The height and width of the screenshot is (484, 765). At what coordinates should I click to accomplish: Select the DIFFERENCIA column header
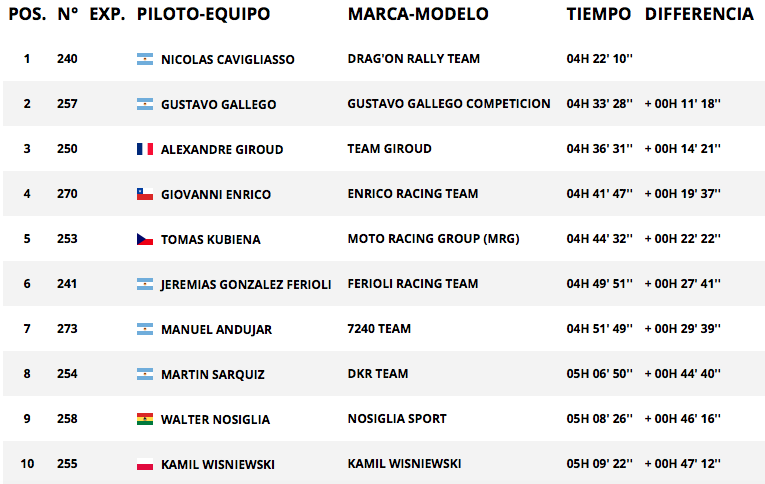(699, 14)
